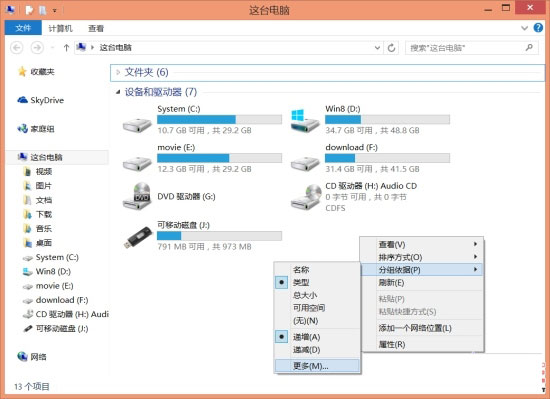Screen dimensions: 550x399
Task: Click the properties icon in quick access toolbar
Action: coord(29,10)
